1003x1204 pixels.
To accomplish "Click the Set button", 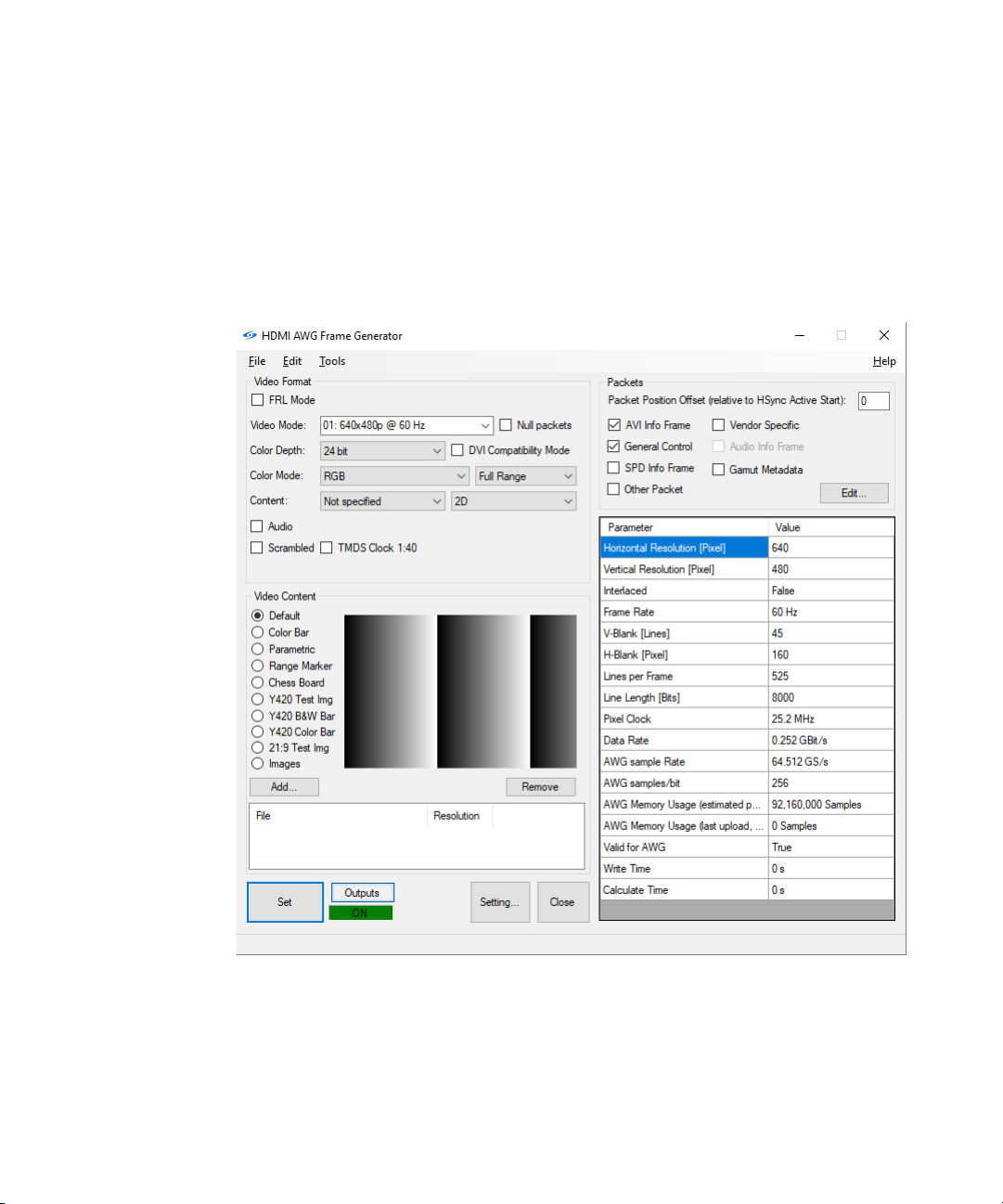I will 285,902.
